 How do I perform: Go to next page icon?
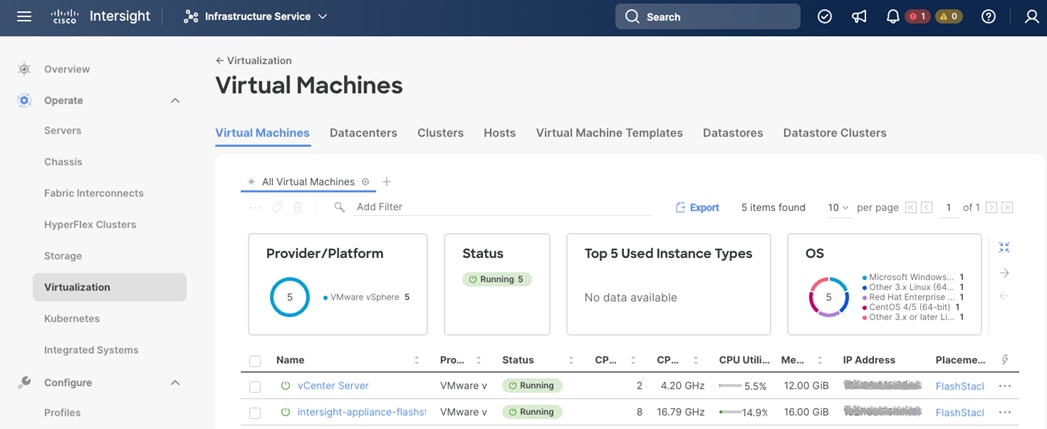pyautogui.click(x=992, y=208)
